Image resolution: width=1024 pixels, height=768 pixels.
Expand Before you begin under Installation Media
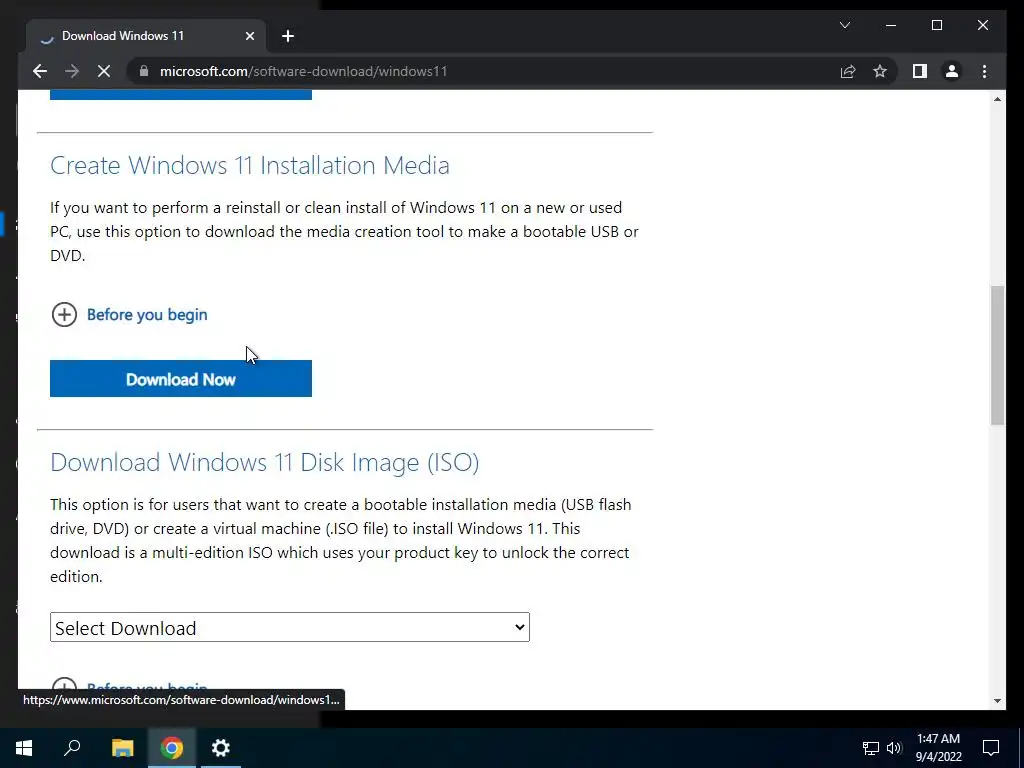click(x=64, y=315)
